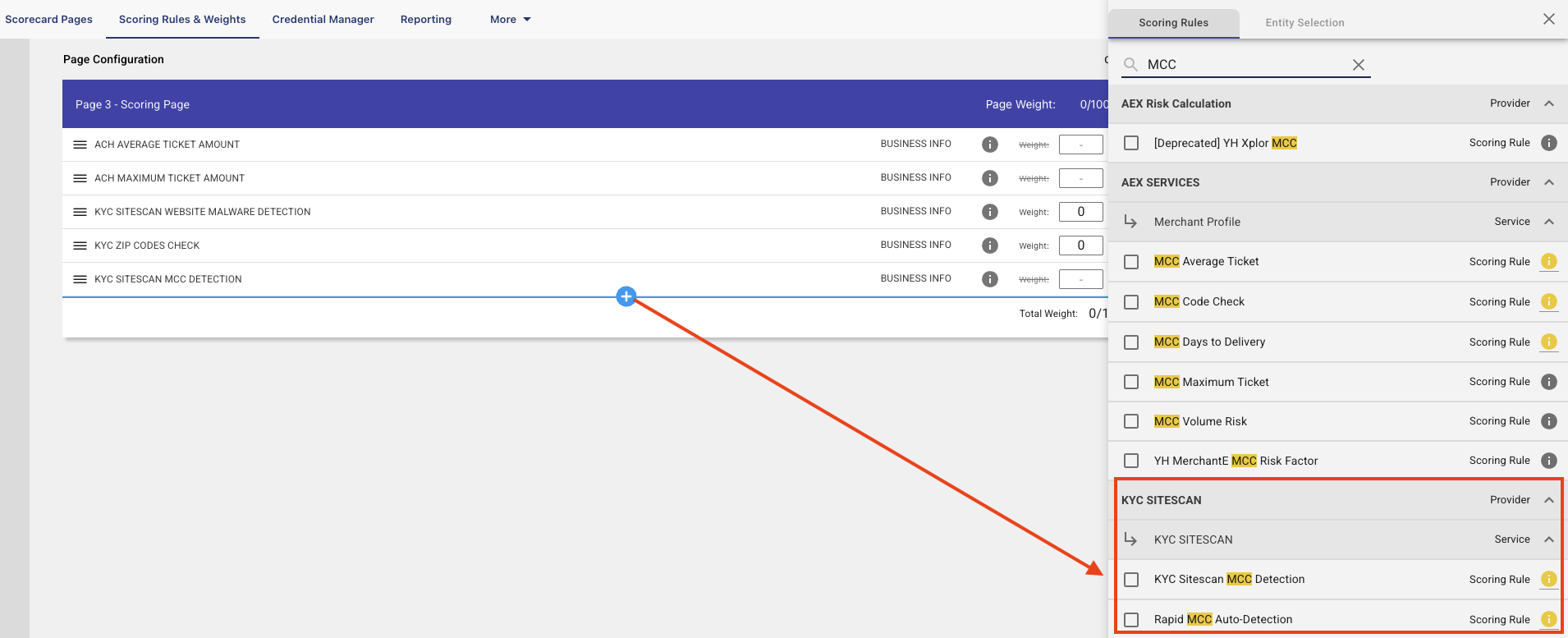
Task: Check the Deprecated YH Xplor MCC box
Action: click(1131, 143)
